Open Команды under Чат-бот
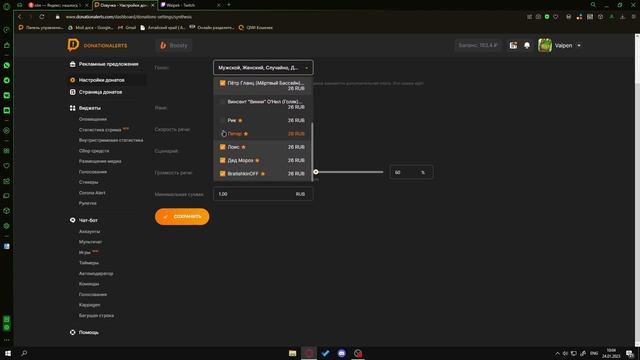Viewport: 640px width, 360px height. click(x=89, y=284)
